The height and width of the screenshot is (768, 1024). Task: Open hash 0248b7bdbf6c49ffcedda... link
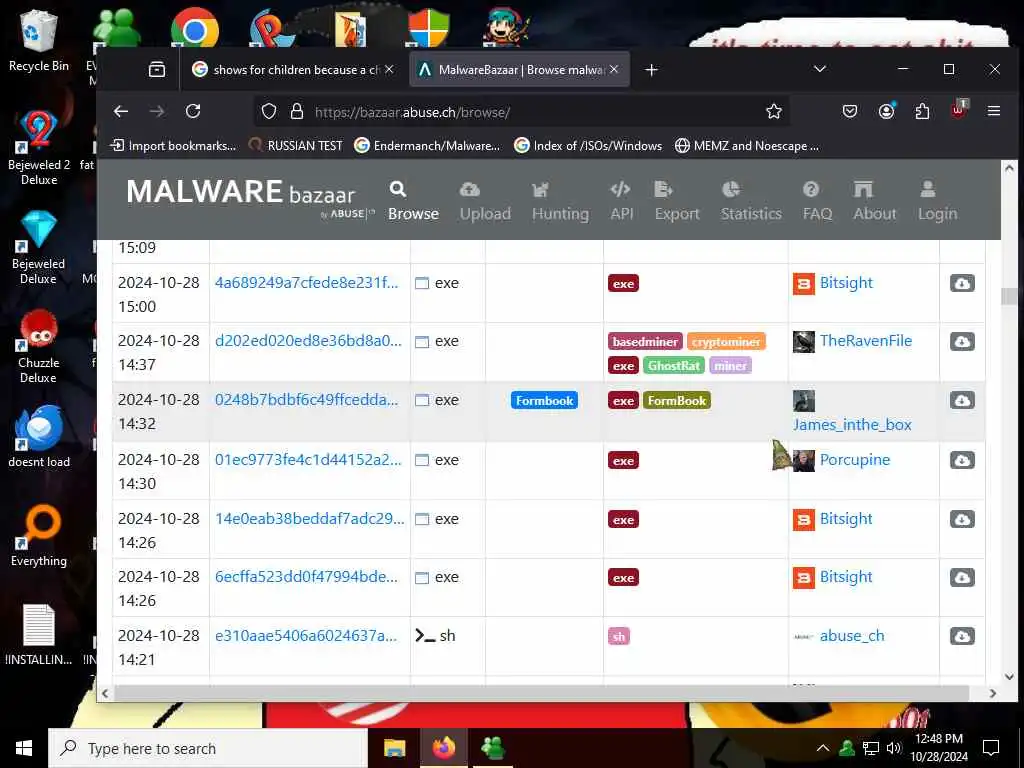pos(306,400)
